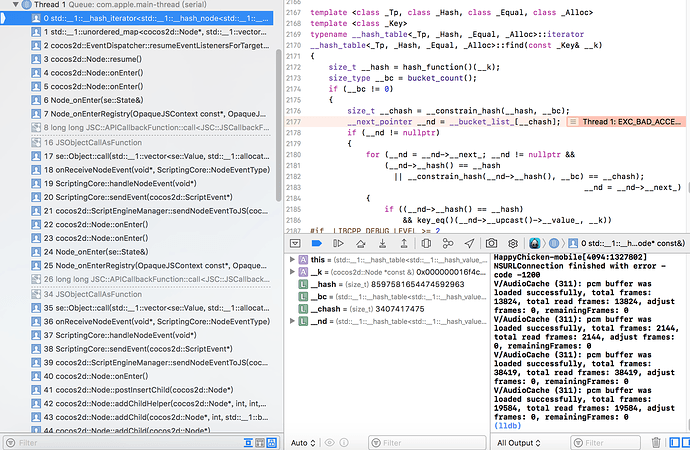This screenshot has height=450, width=690.
Task: Click the person icon of frame 22 onEnter()
Action: (x=36, y=224)
